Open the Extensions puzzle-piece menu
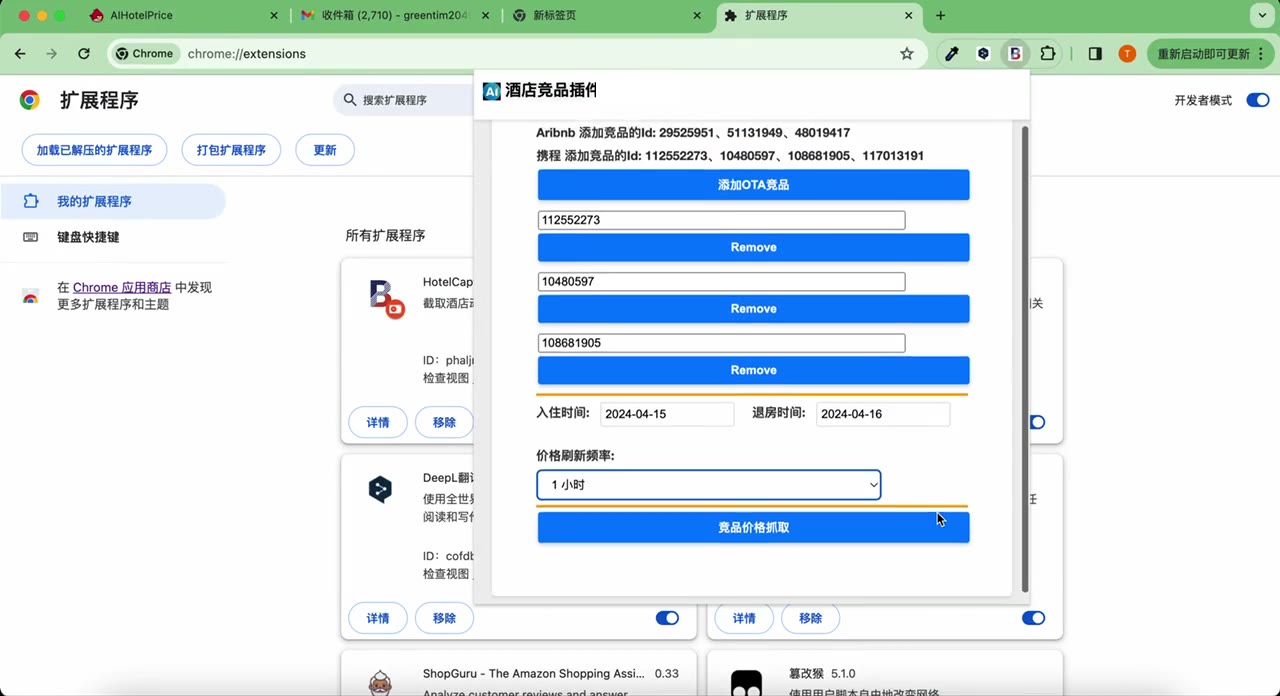The width and height of the screenshot is (1280, 696). pos(1048,54)
